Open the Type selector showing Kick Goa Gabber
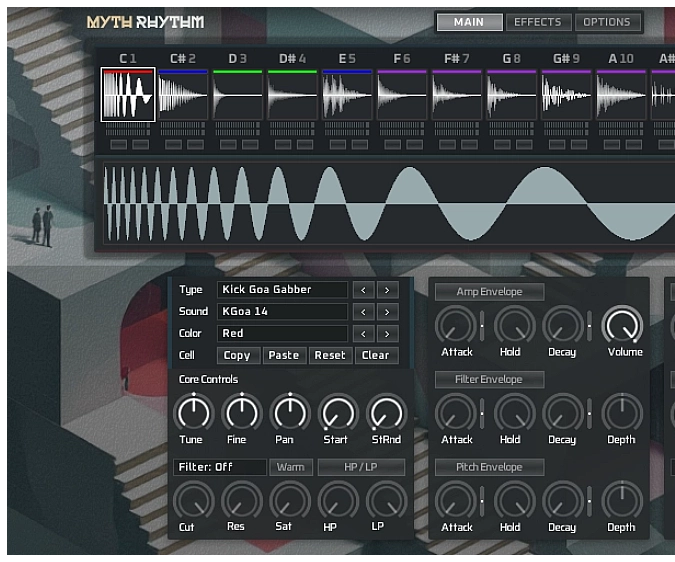This screenshot has height=562, width=675. click(x=282, y=290)
